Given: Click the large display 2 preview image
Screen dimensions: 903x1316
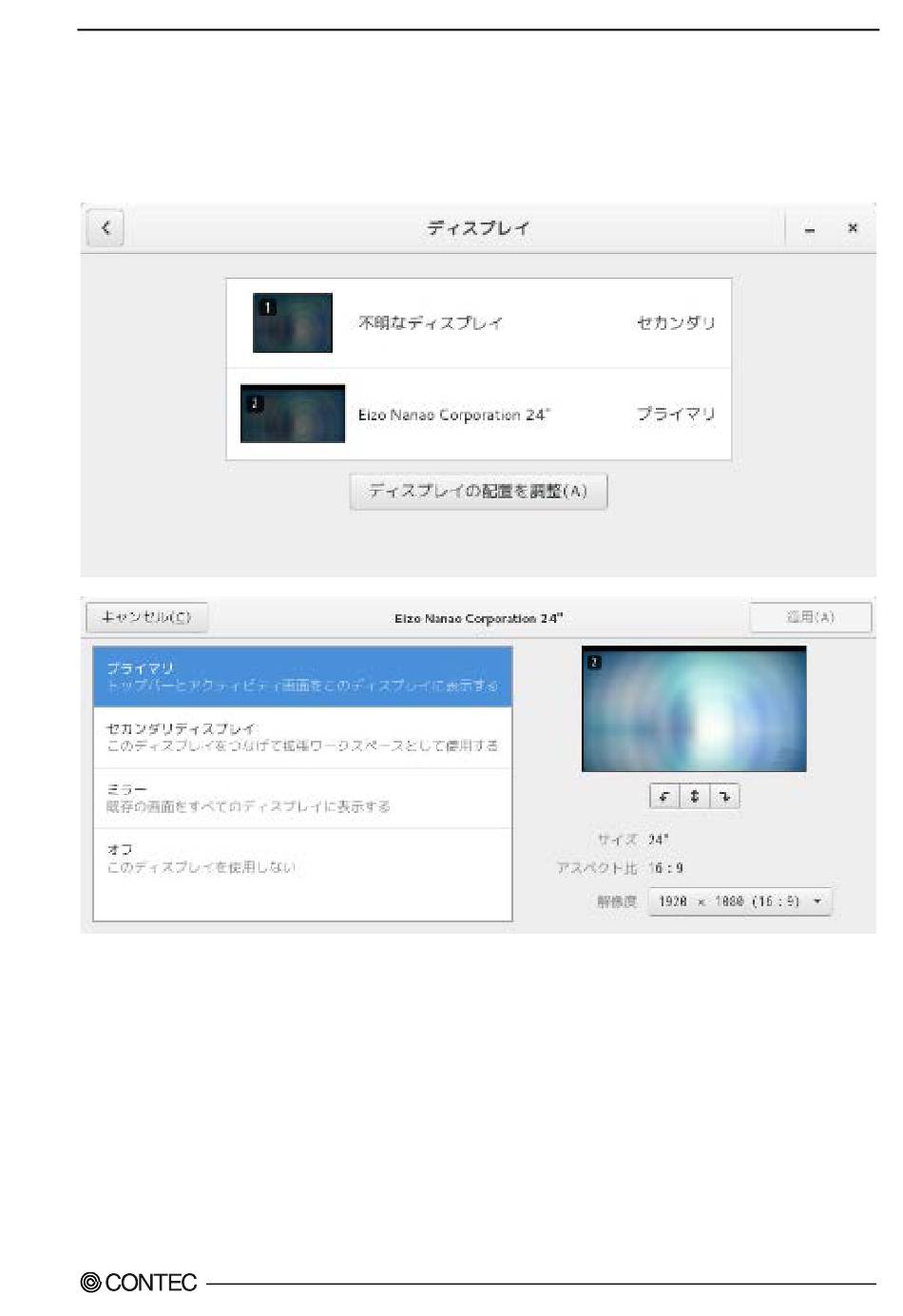Looking at the screenshot, I should (694, 709).
